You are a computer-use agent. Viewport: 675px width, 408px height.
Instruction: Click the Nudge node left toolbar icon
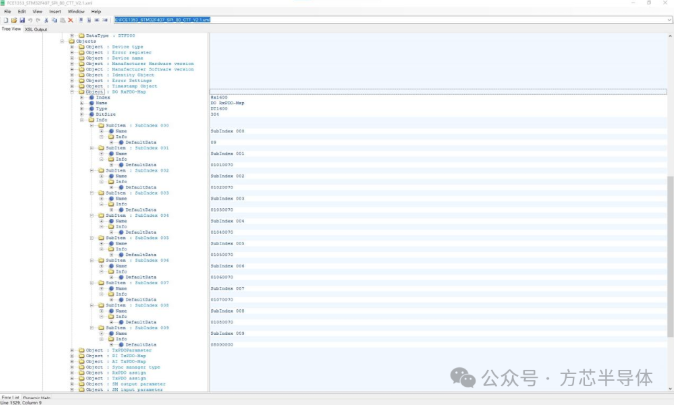97,20
